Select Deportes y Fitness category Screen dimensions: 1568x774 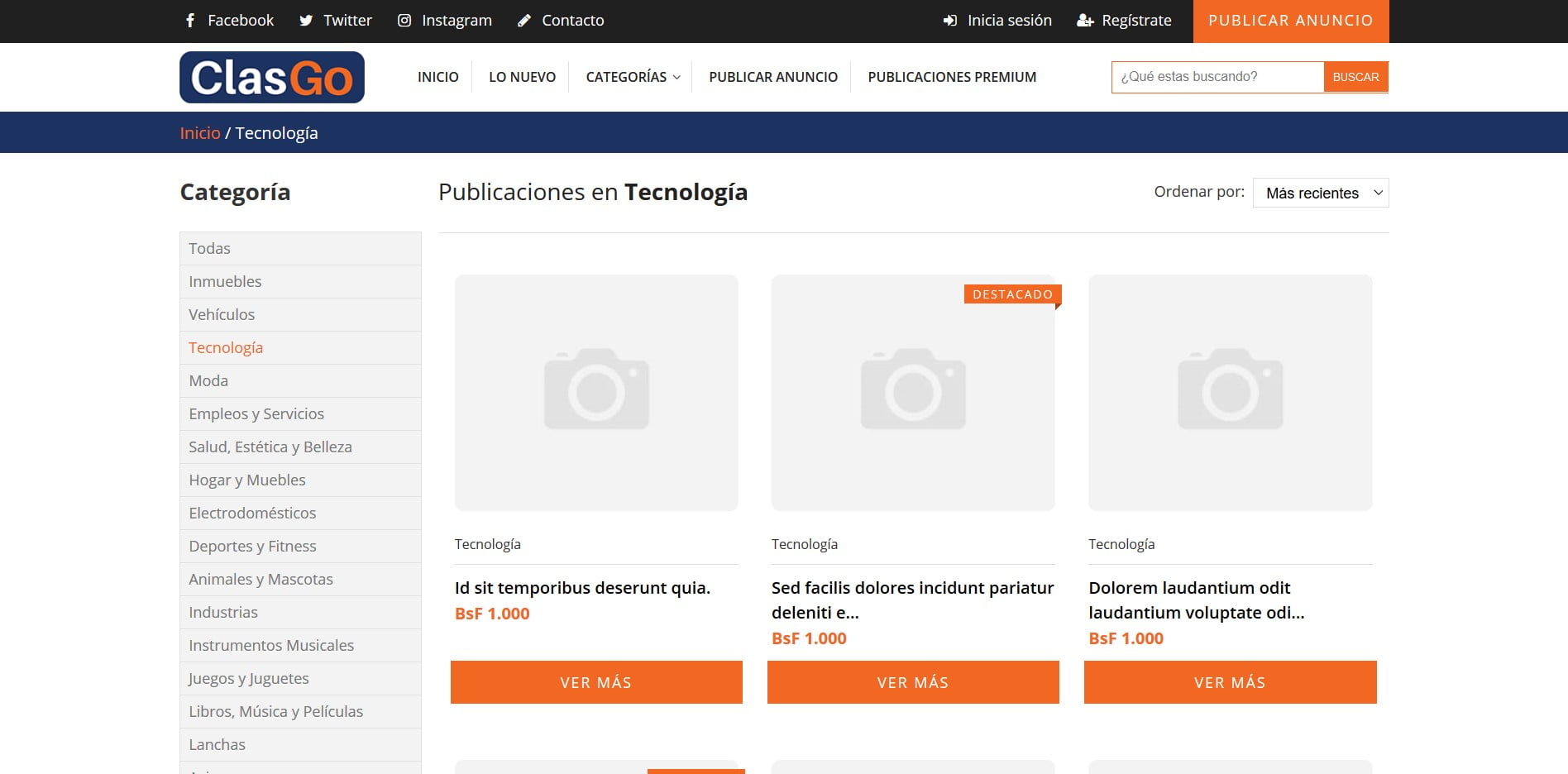point(300,546)
